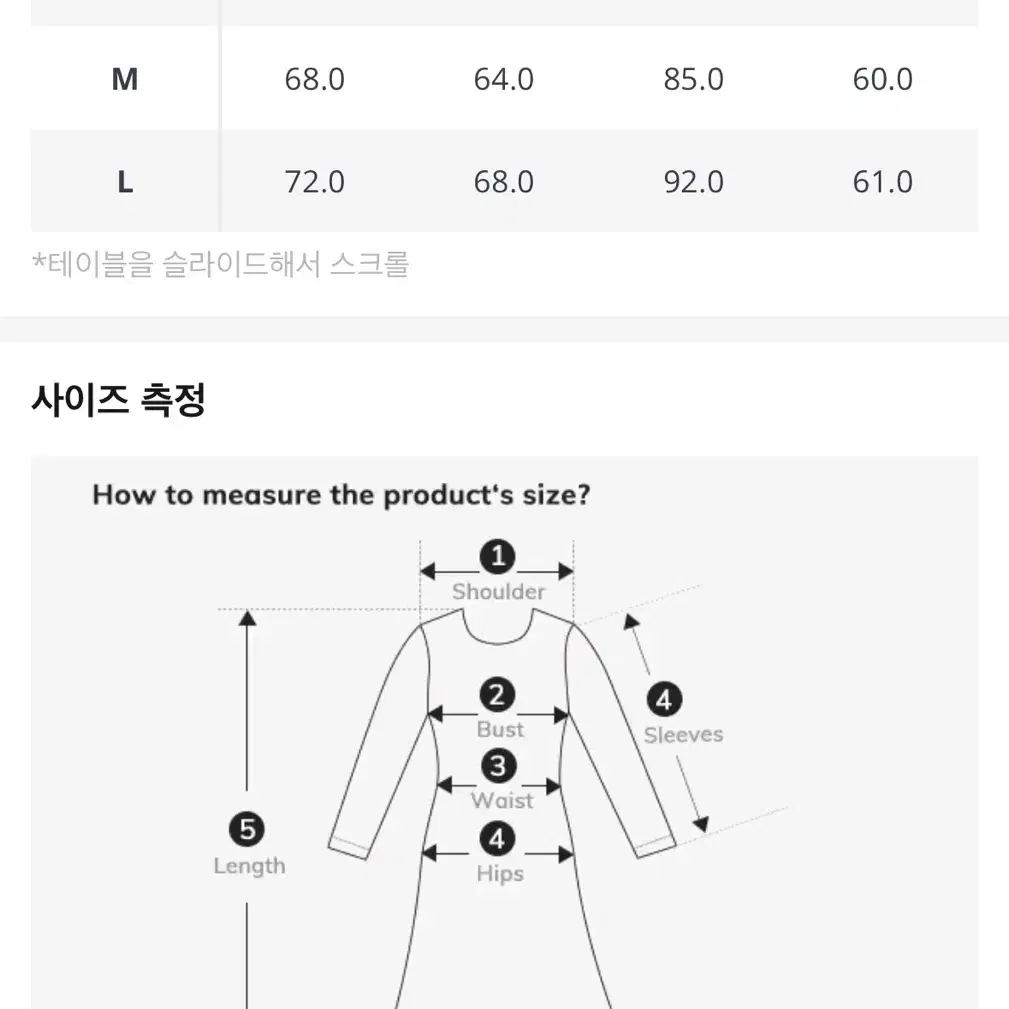Image resolution: width=1009 pixels, height=1009 pixels.
Task: Click the number 1 Shoulder marker
Action: pyautogui.click(x=497, y=557)
